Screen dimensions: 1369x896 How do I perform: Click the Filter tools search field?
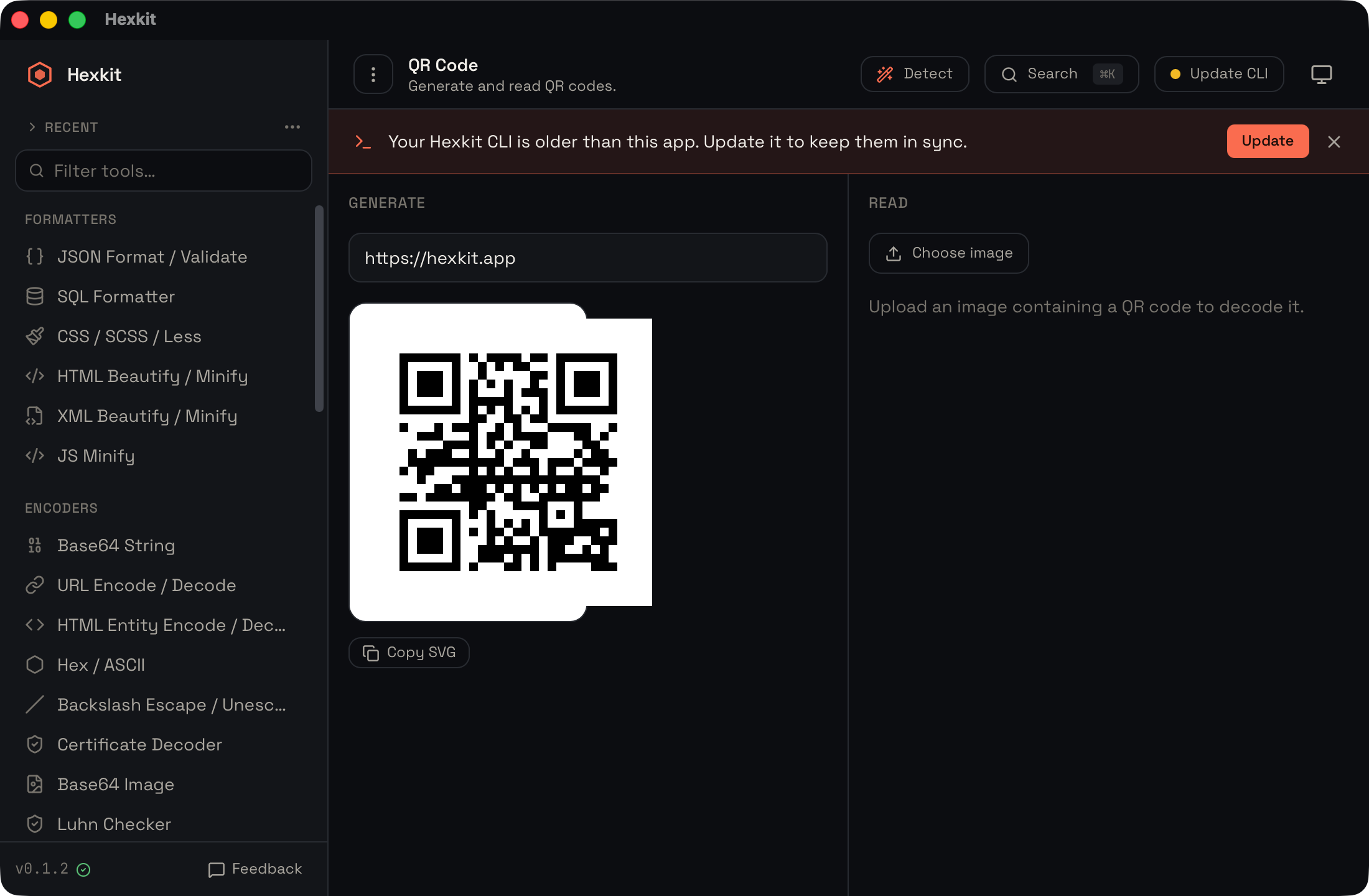tap(163, 170)
